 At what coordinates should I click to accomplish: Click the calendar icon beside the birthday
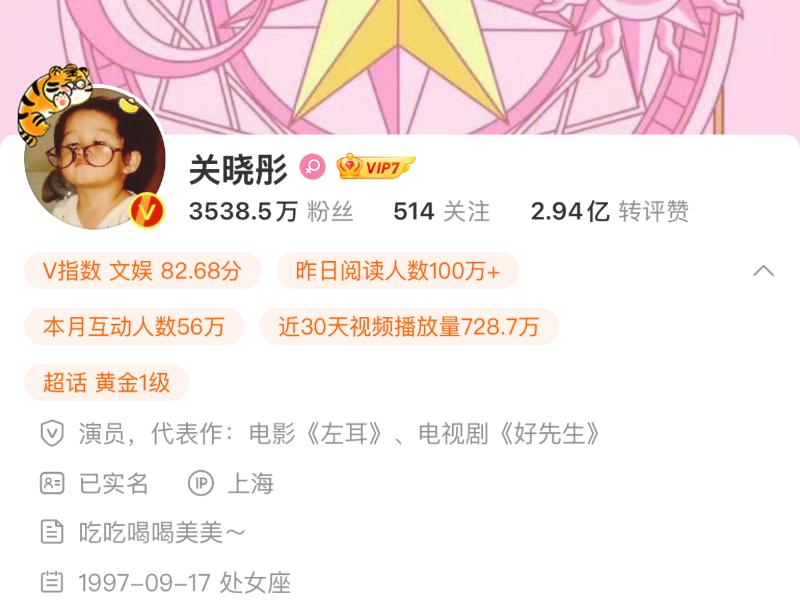[52, 582]
